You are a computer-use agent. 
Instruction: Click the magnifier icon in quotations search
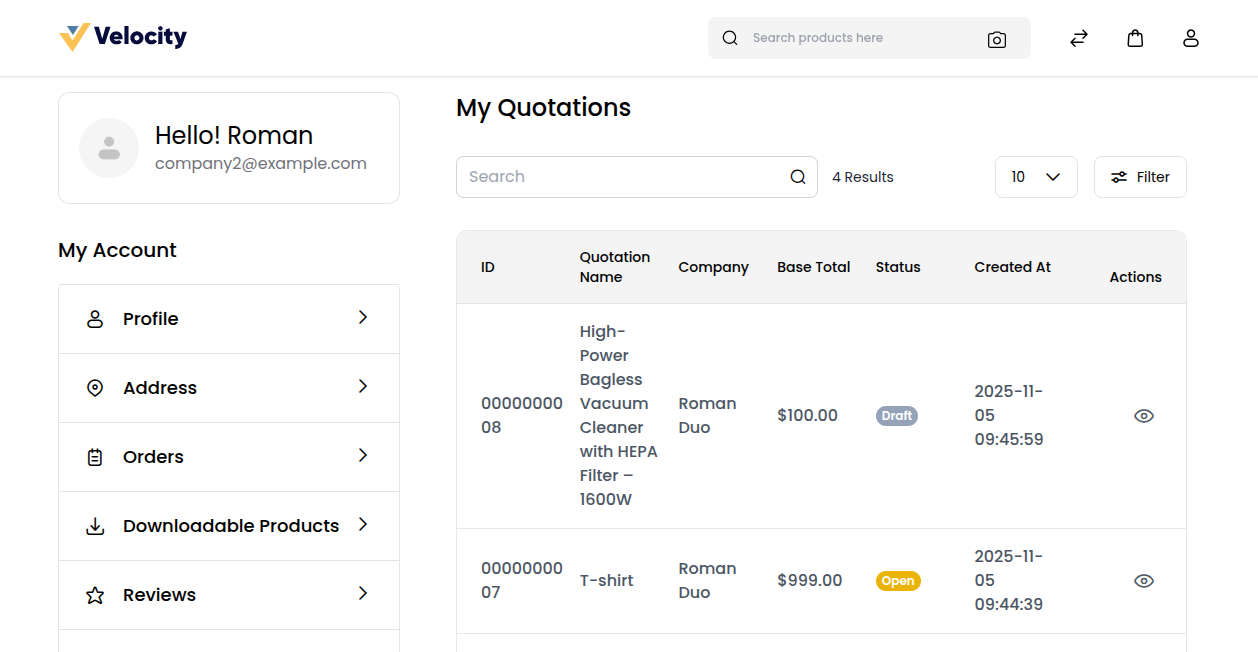[798, 177]
